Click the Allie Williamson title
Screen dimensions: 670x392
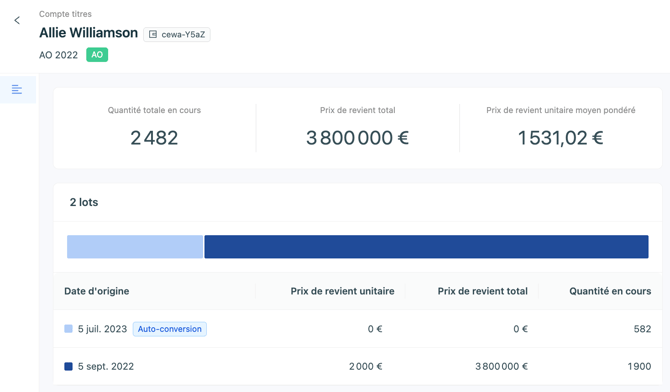point(88,33)
